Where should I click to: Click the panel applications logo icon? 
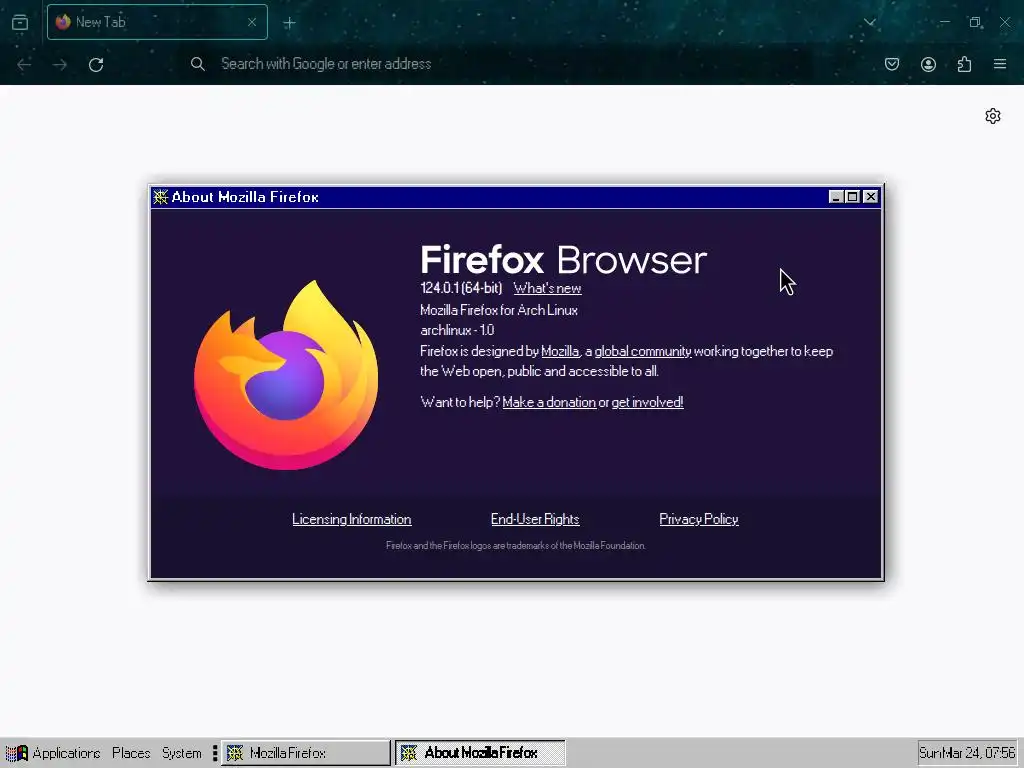17,753
